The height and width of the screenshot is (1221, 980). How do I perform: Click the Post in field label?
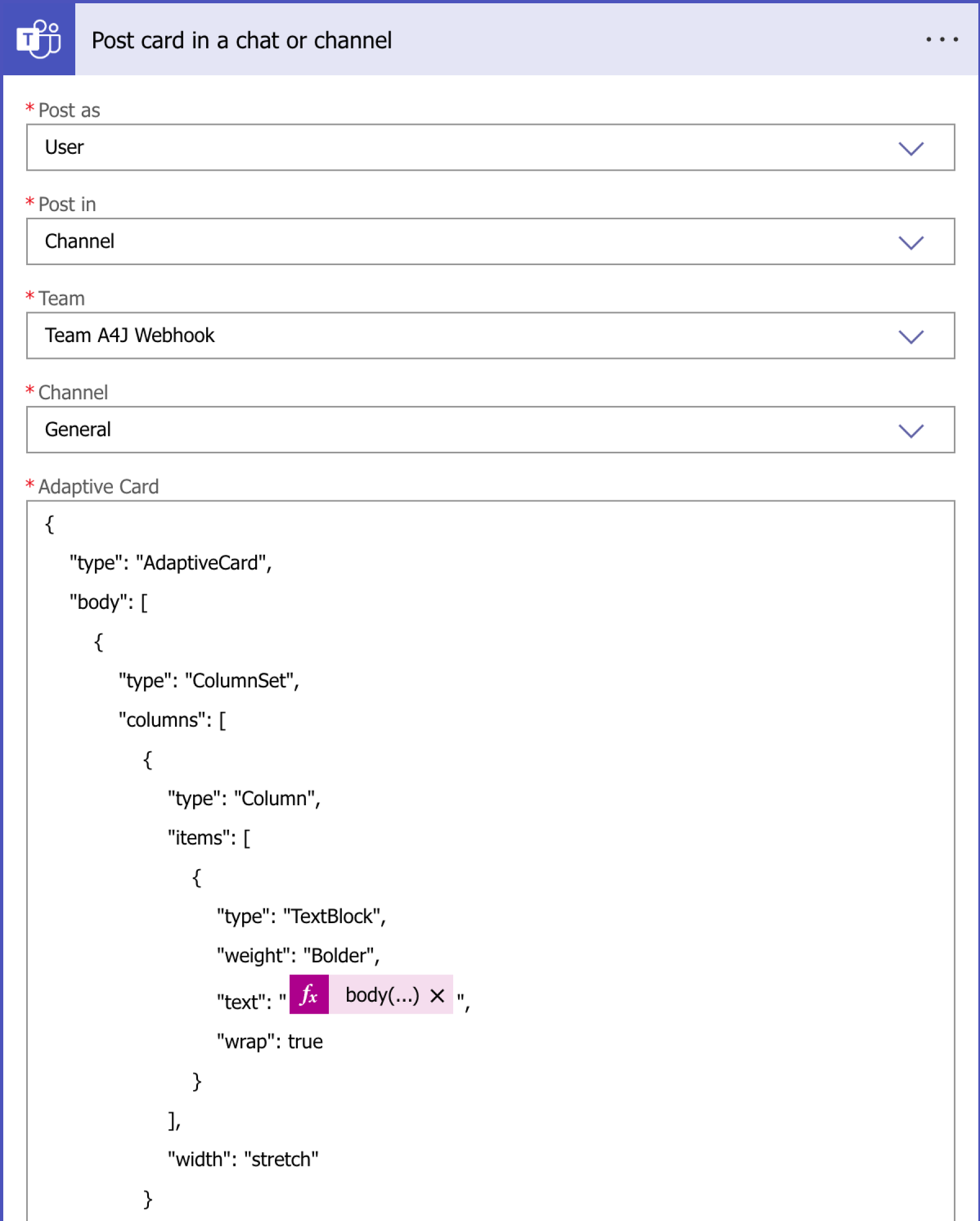point(67,205)
